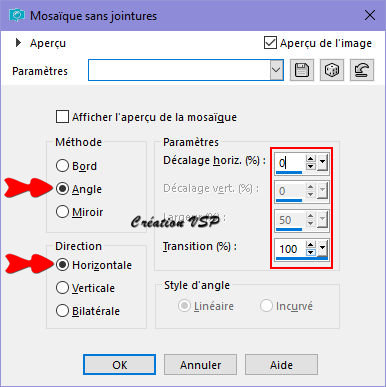Click the Annuler button

200,365
